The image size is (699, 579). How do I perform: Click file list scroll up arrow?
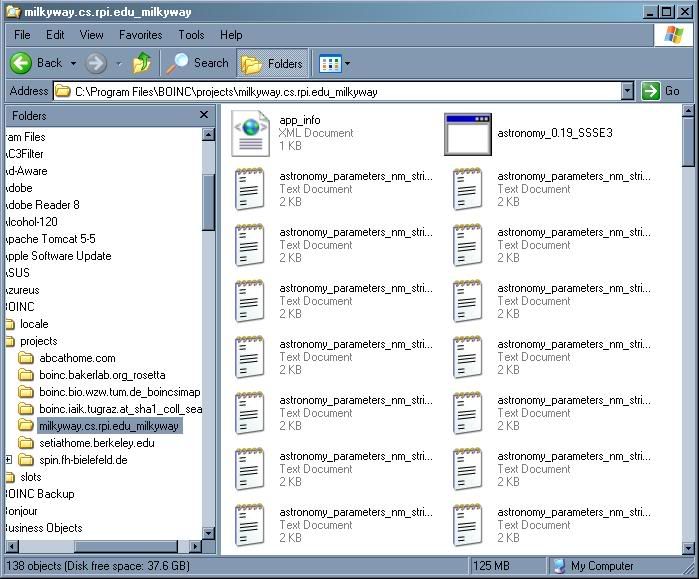click(x=688, y=111)
